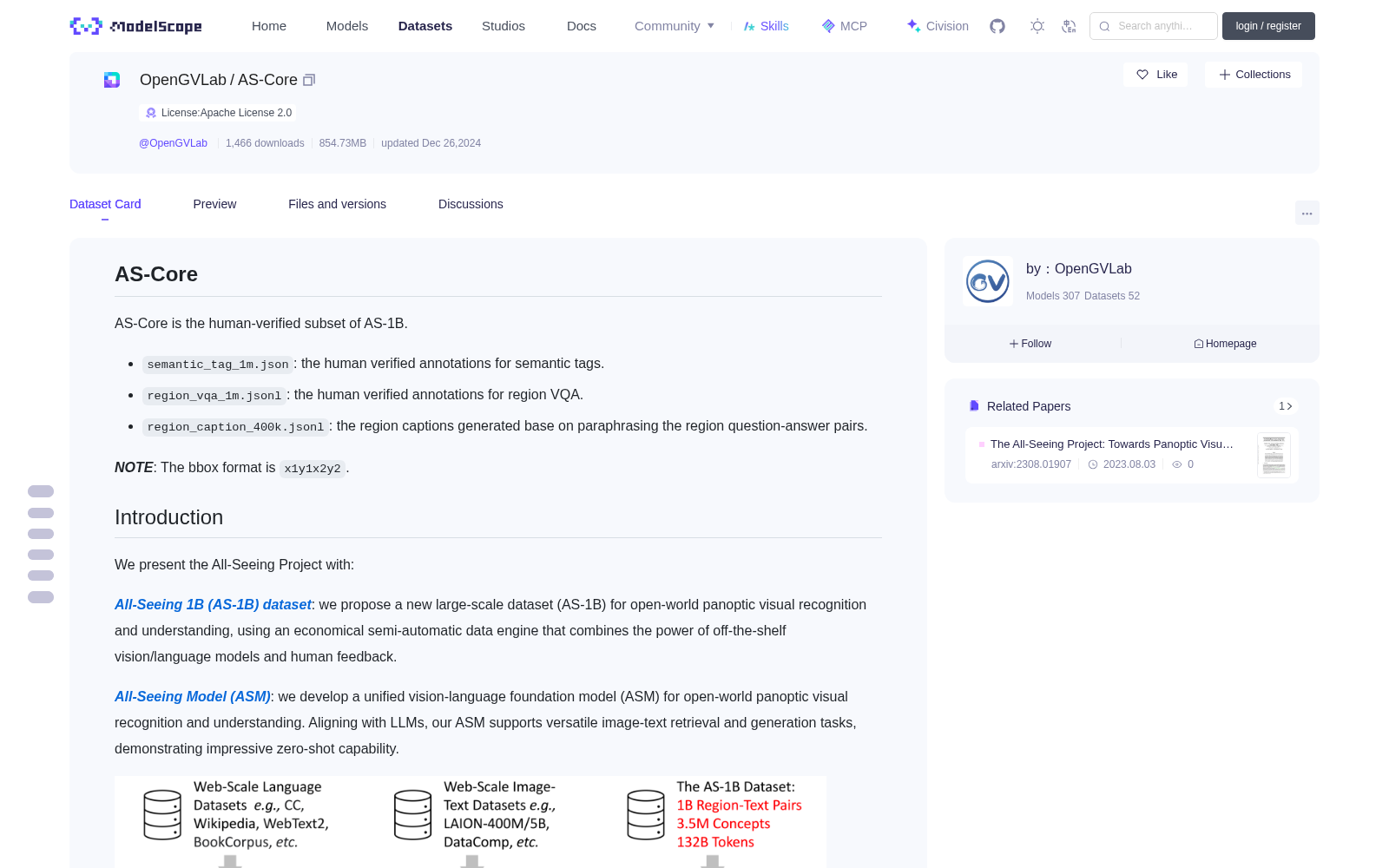This screenshot has height=868, width=1389.
Task: Like the AS-Core dataset
Action: [x=1156, y=75]
